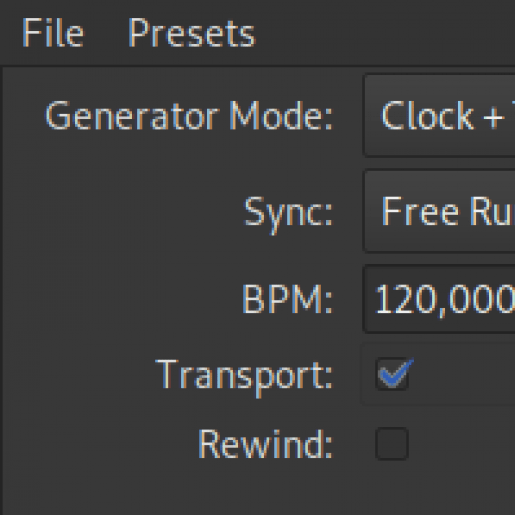Disable transport via its checked box
The height and width of the screenshot is (515, 515).
[x=392, y=374]
